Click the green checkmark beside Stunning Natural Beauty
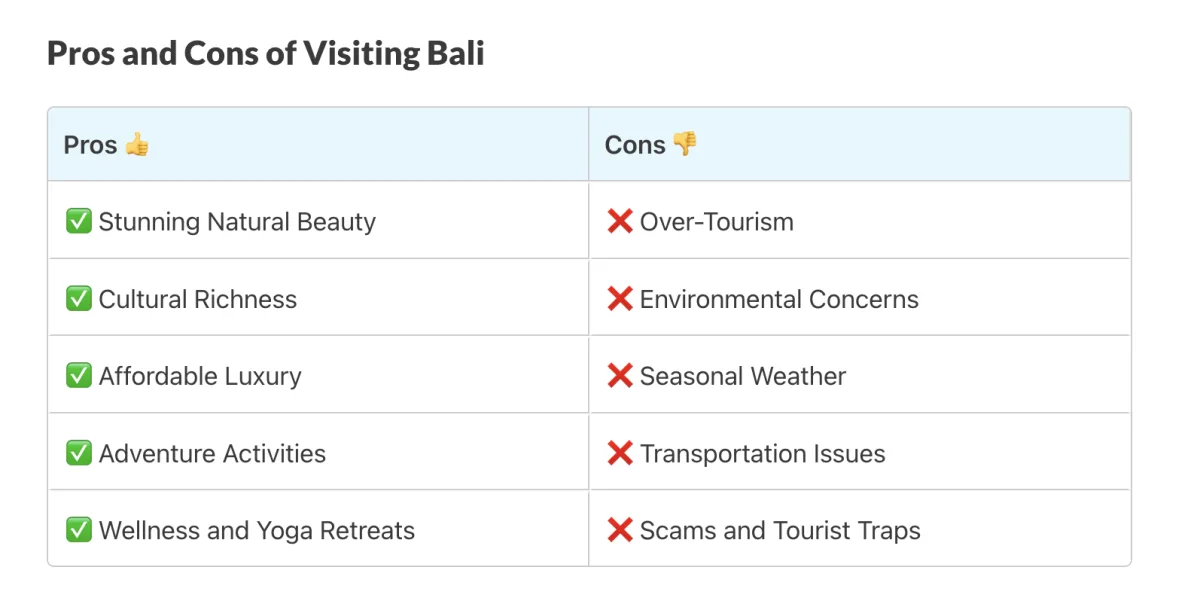Viewport: 1200px width, 607px height. click(79, 221)
